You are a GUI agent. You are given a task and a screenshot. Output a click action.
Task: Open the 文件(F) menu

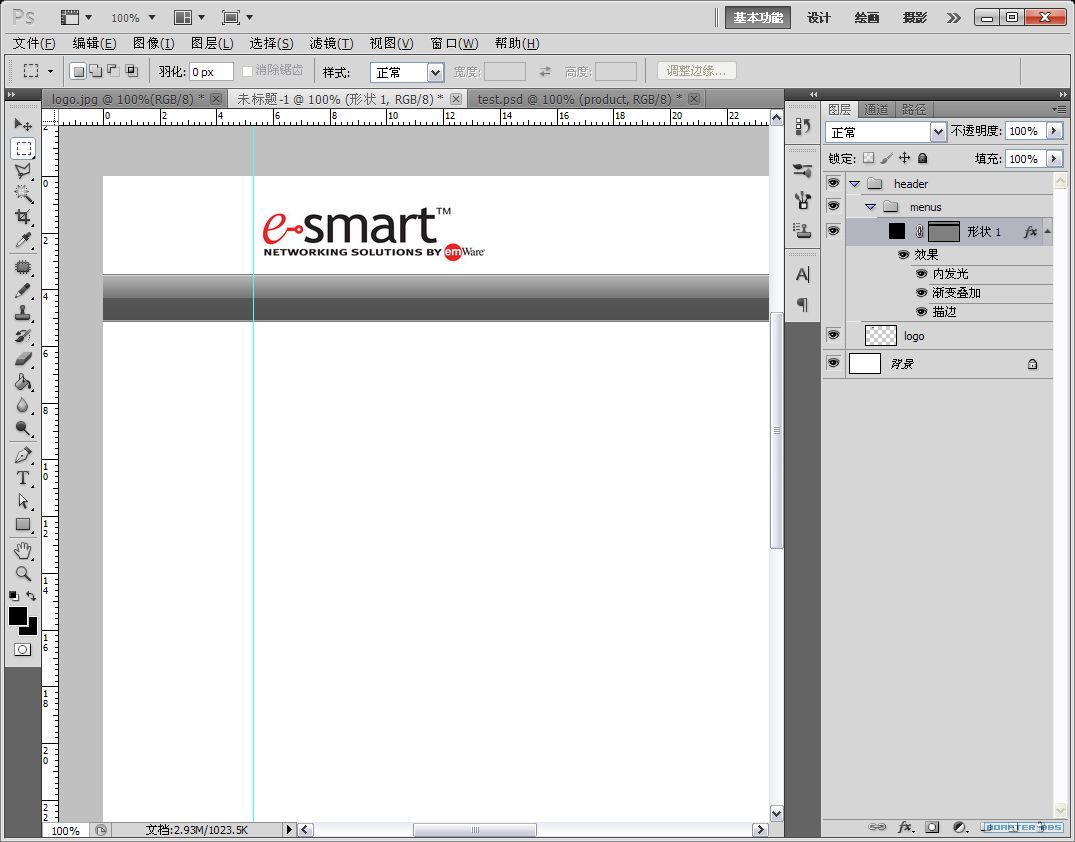(34, 43)
